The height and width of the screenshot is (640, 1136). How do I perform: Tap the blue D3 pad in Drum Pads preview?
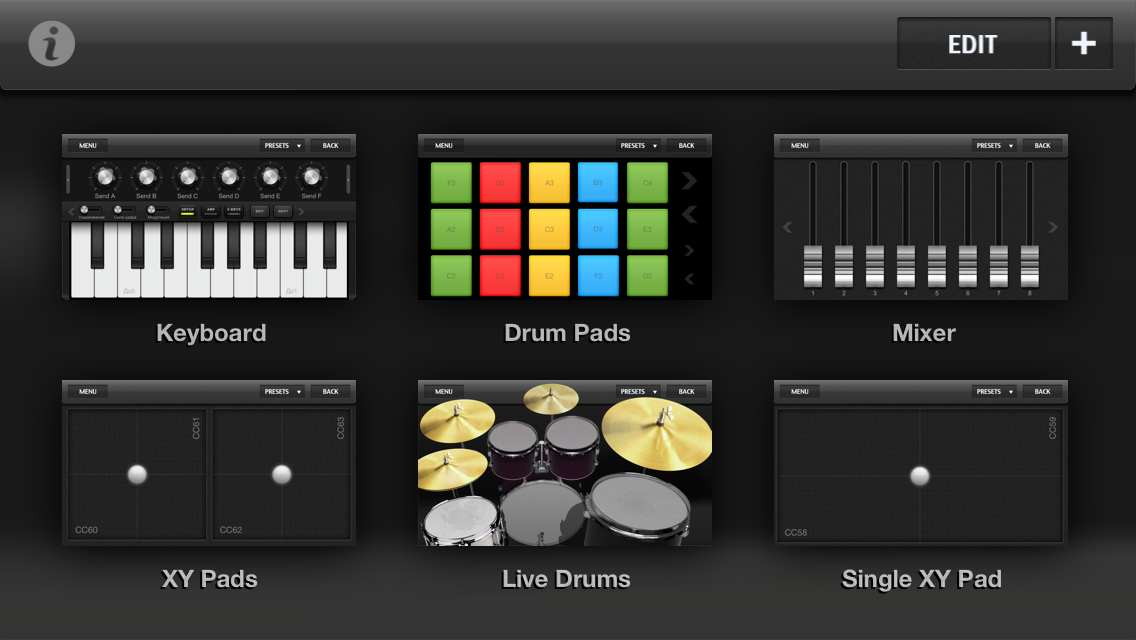tap(597, 228)
